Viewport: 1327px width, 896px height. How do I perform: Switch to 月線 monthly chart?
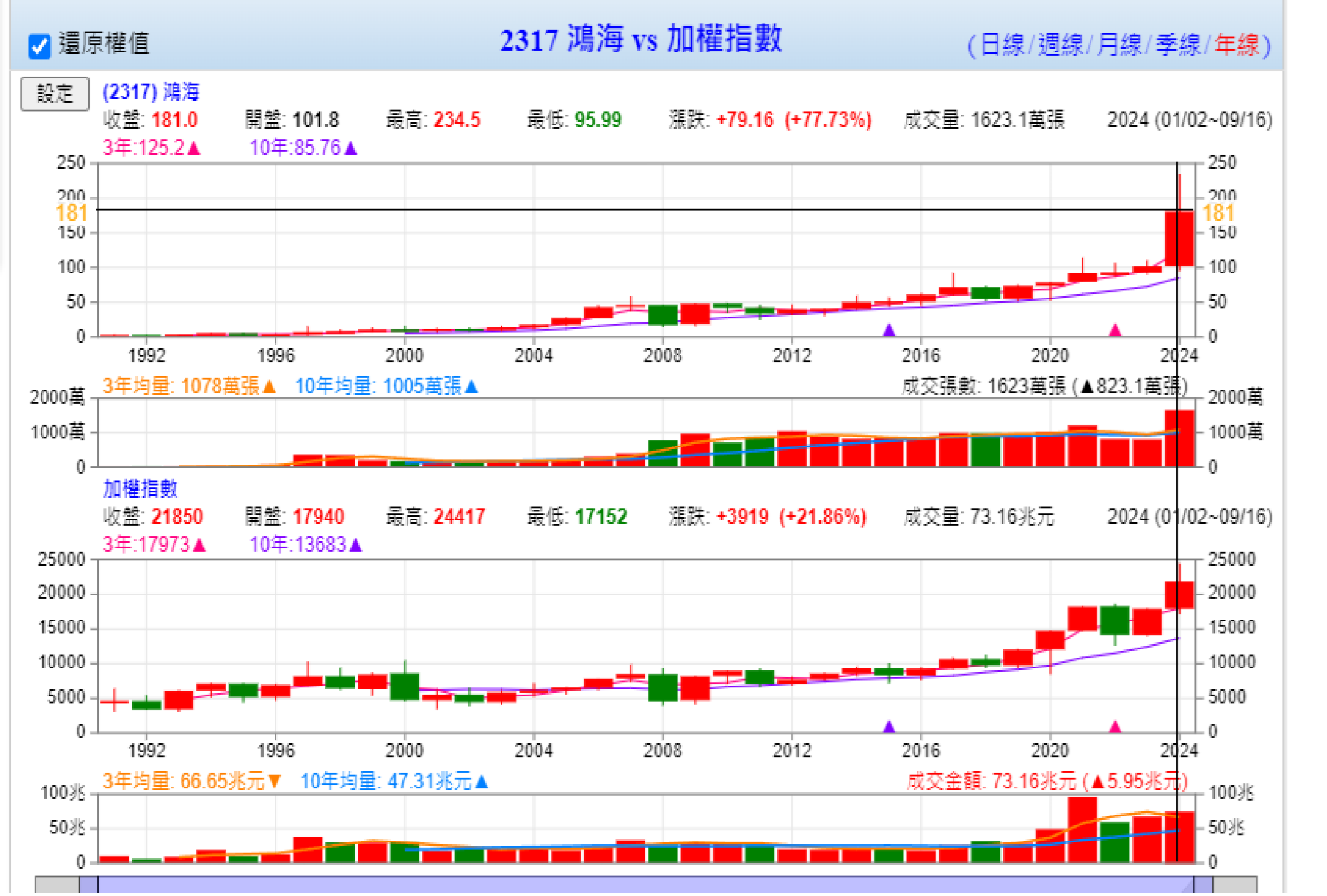[1118, 45]
